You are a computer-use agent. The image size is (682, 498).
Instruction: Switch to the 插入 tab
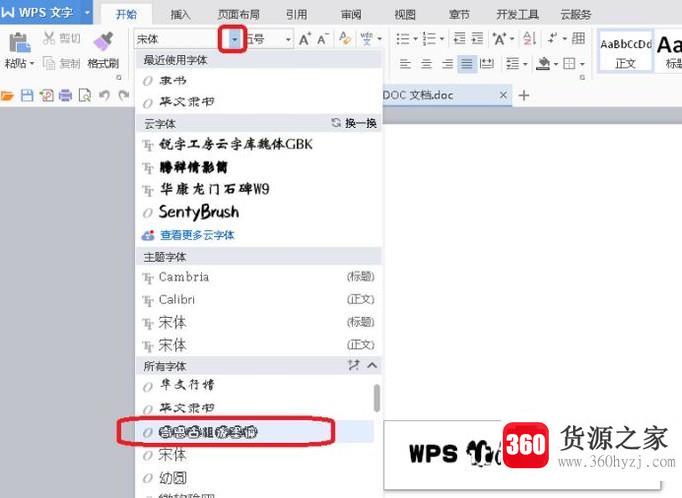point(181,14)
